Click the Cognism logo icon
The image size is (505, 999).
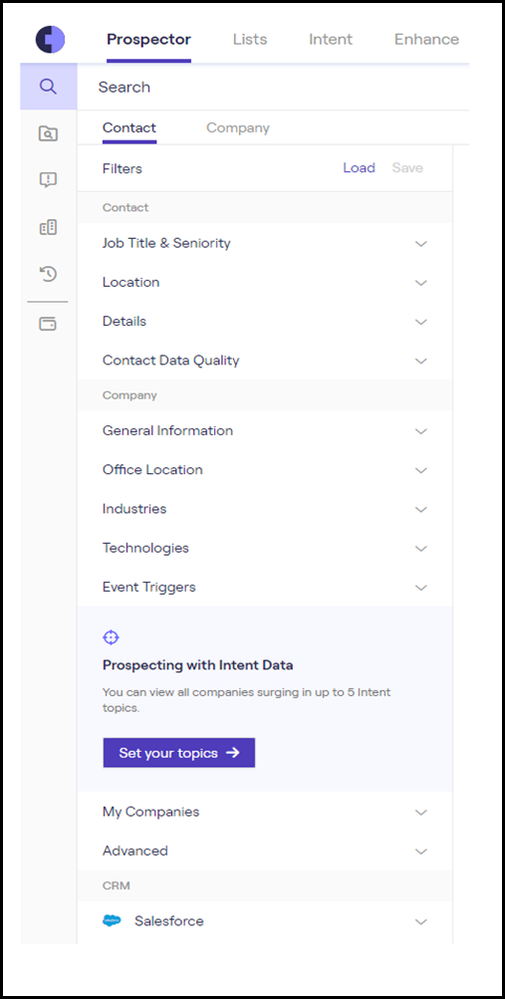point(50,40)
